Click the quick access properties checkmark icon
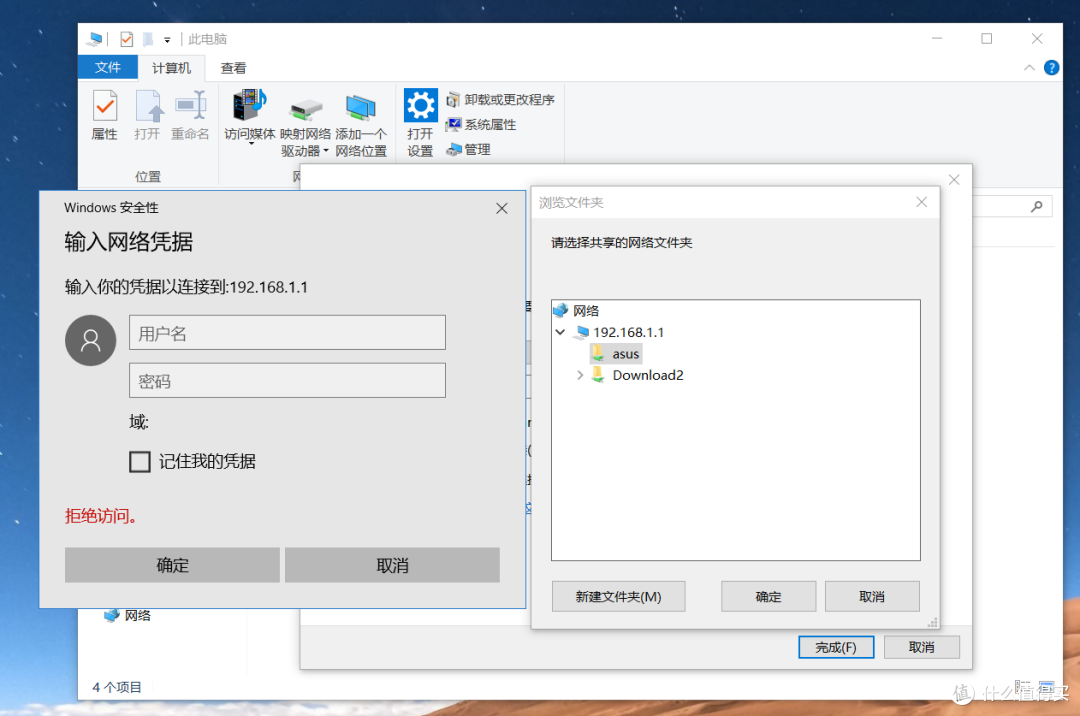This screenshot has width=1080, height=716. click(x=127, y=39)
